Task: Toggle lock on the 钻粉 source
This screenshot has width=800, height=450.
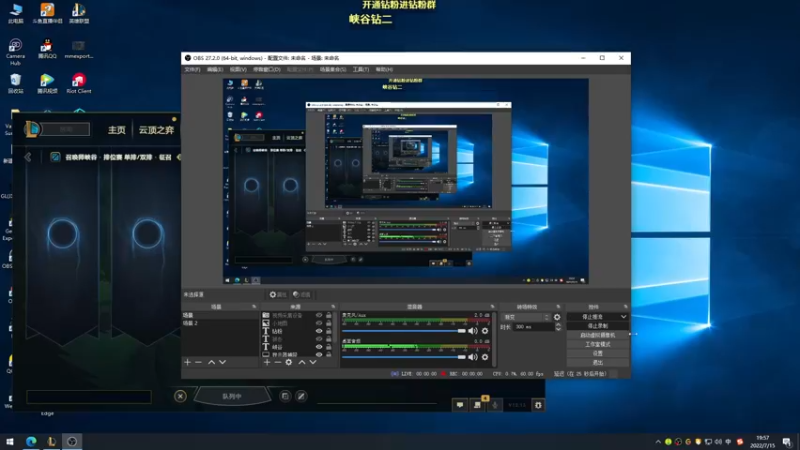Action: pos(329,331)
